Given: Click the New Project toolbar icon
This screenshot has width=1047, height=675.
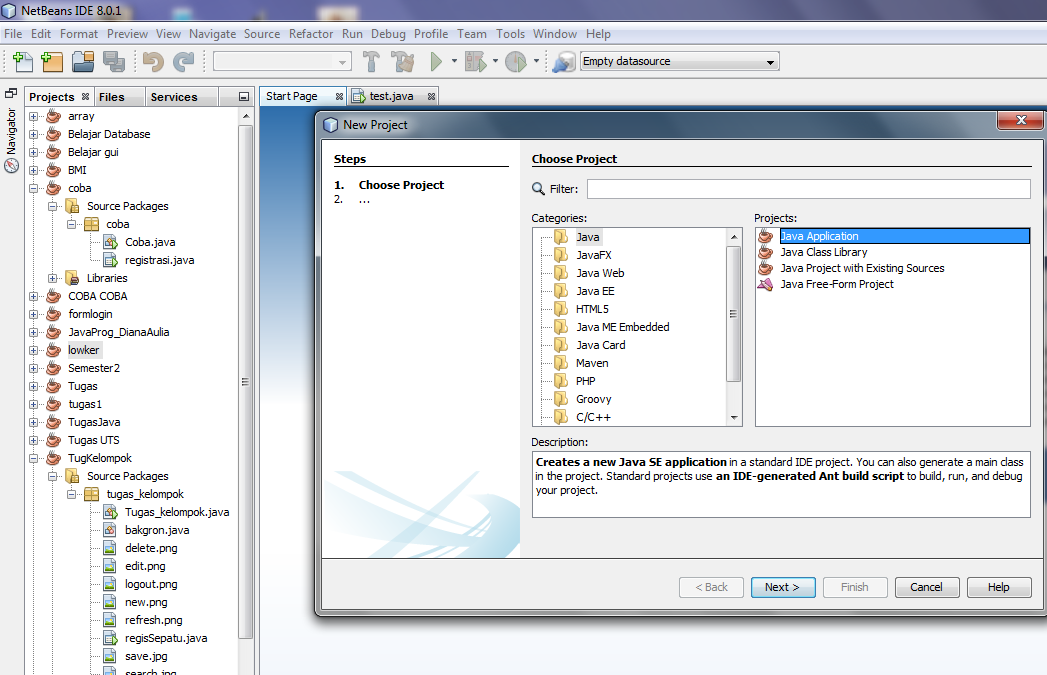Looking at the screenshot, I should click(52, 61).
